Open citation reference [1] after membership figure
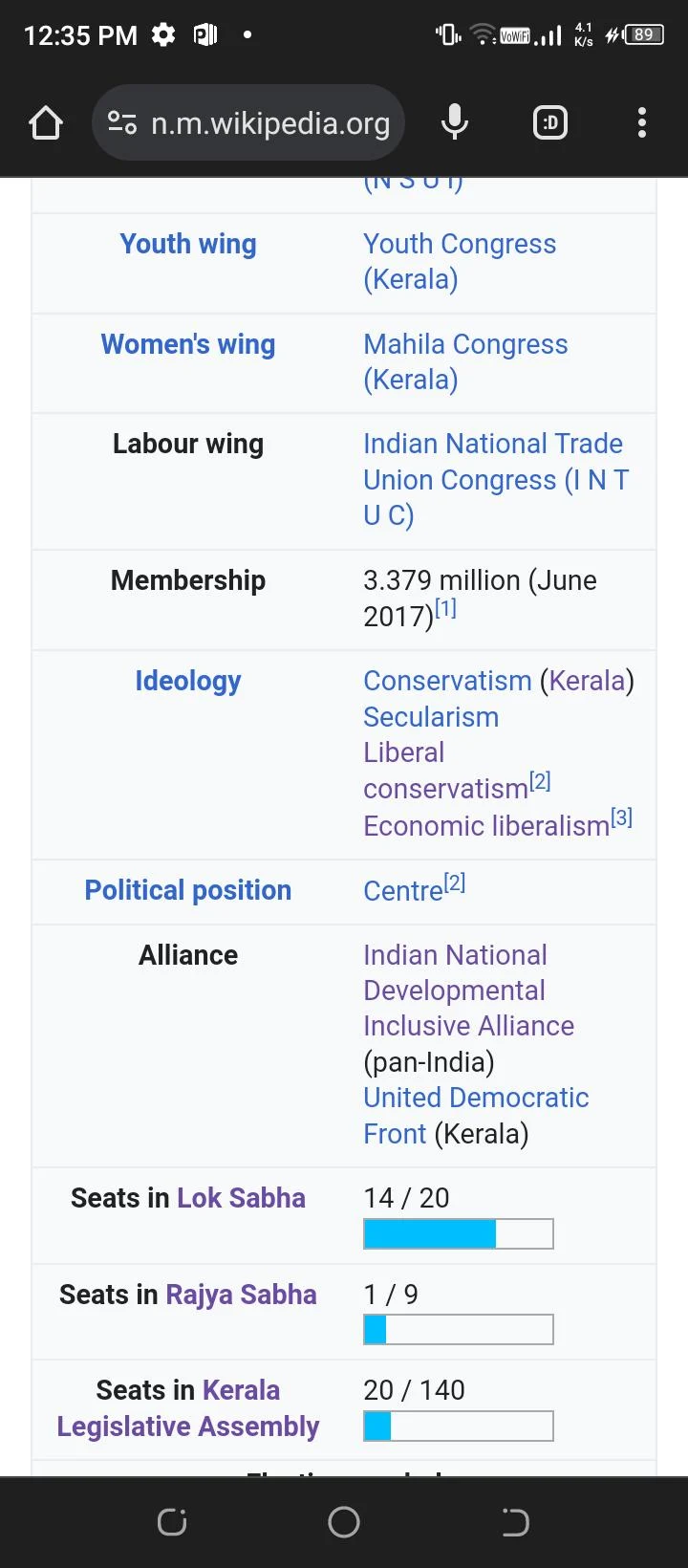This screenshot has width=688, height=1568. tap(445, 605)
